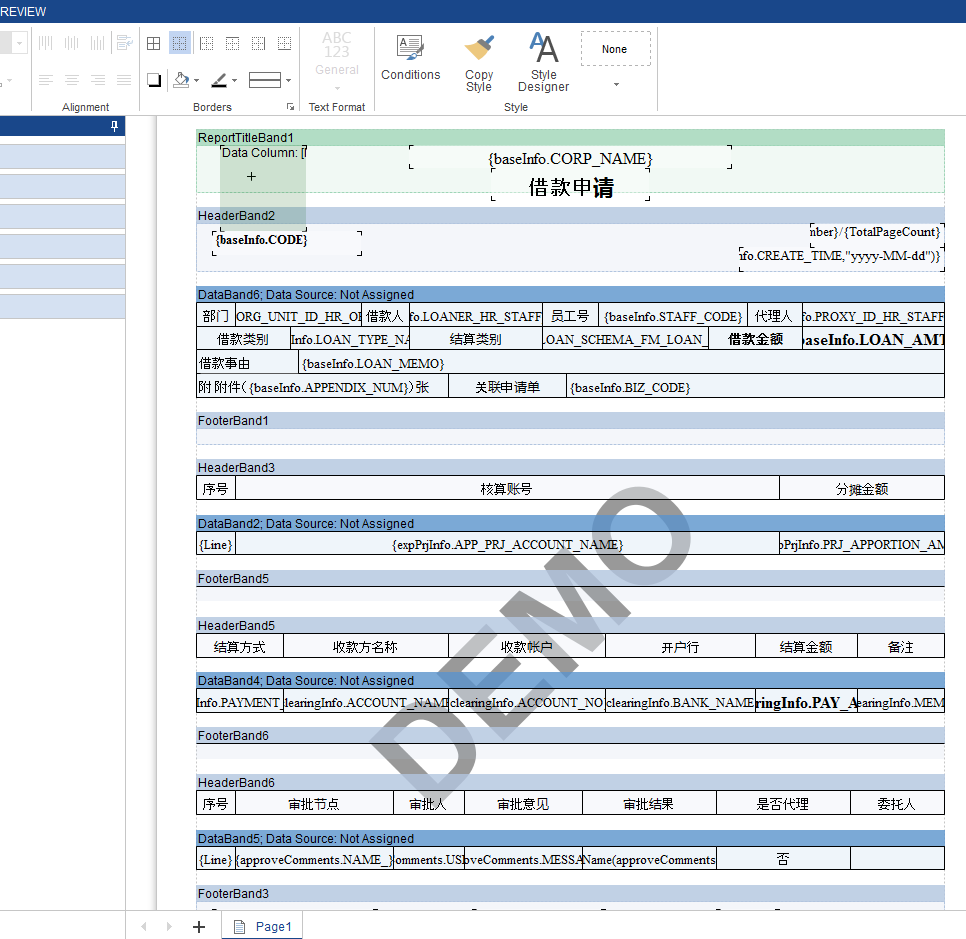Select the {baseInfo.CORP_NAME} text component

point(570,158)
